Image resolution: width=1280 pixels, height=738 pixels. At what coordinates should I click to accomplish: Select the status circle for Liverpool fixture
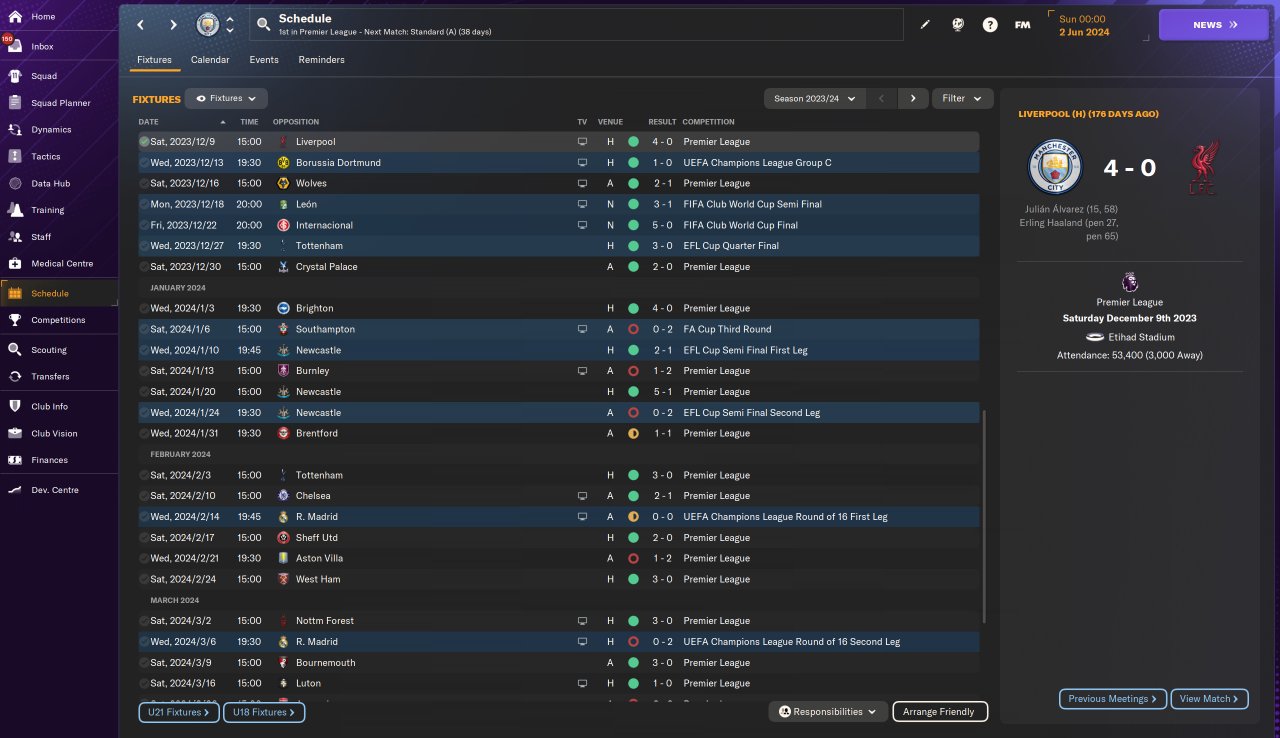(x=144, y=142)
